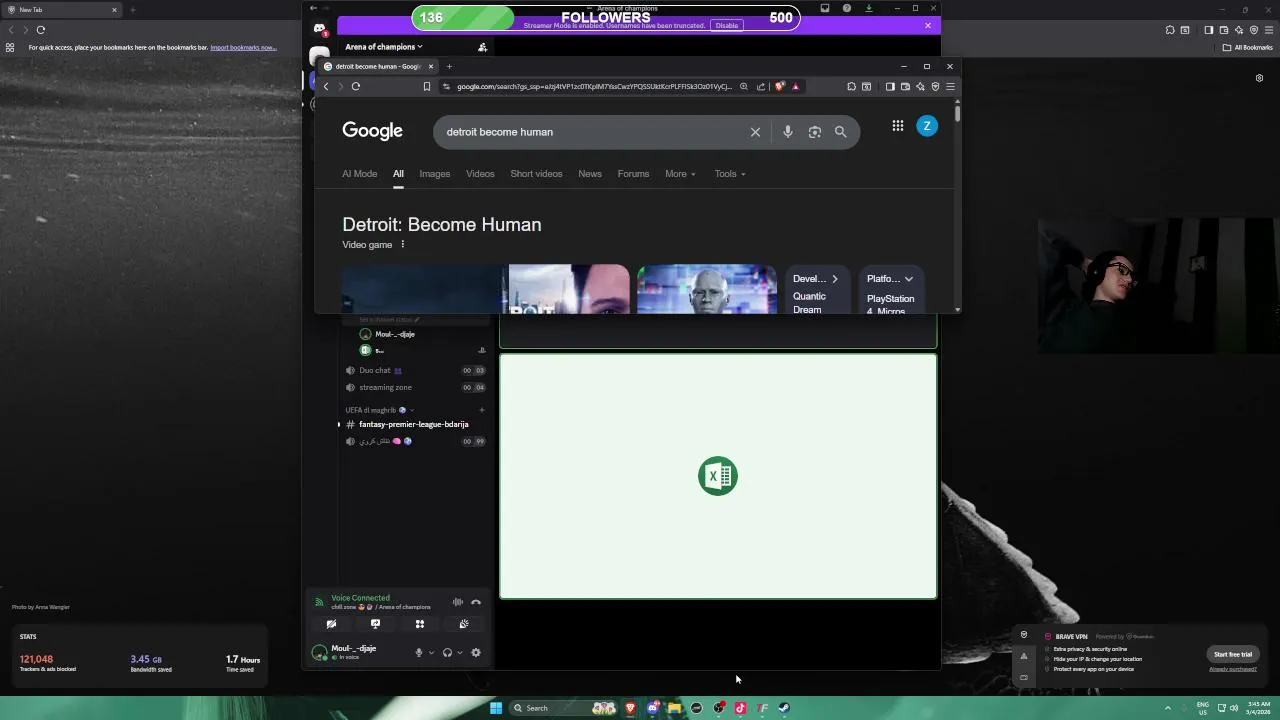Start Google voice search with microphone
Image resolution: width=1280 pixels, height=720 pixels.
point(788,132)
